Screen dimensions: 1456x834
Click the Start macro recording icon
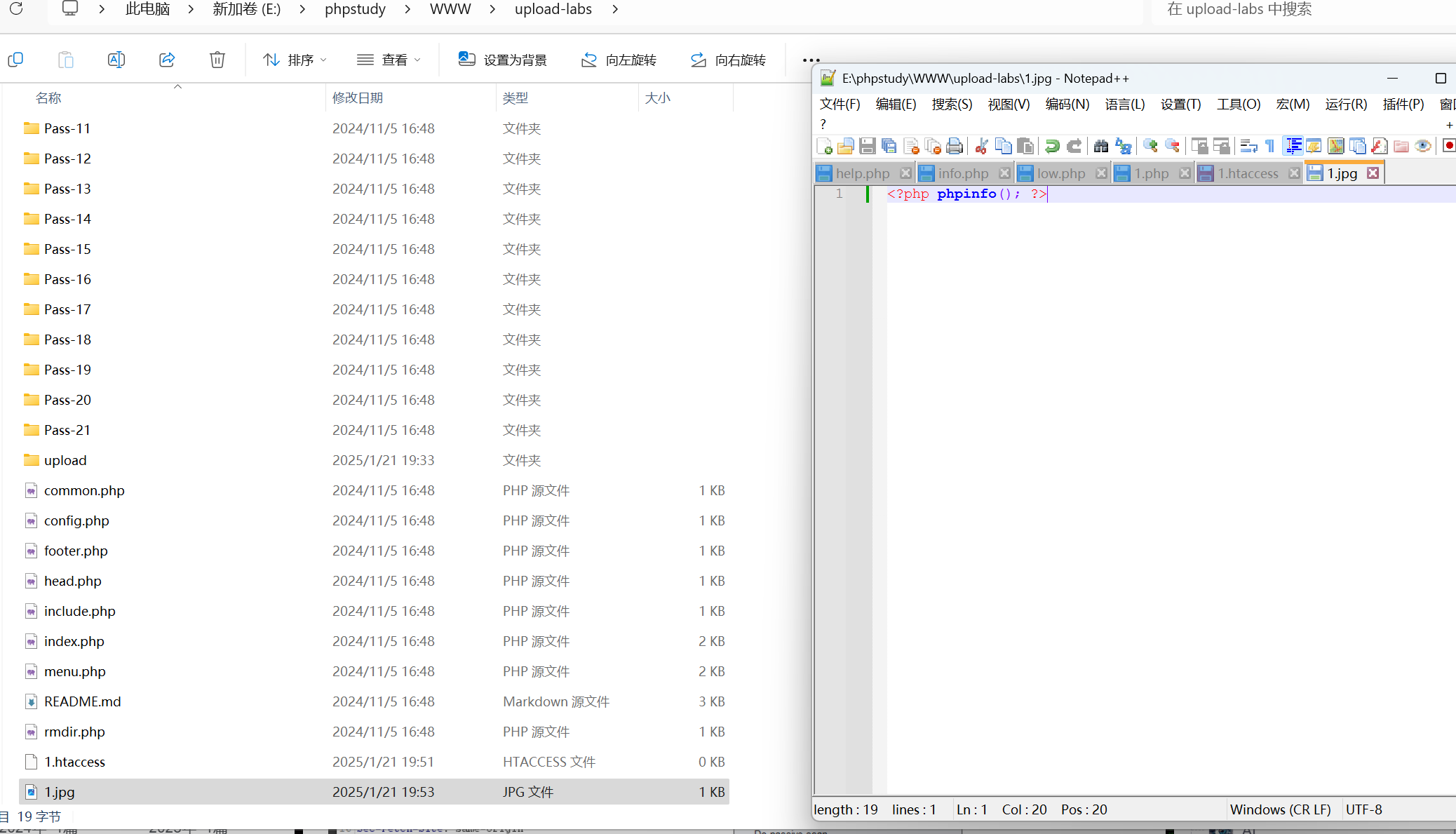point(1449,146)
